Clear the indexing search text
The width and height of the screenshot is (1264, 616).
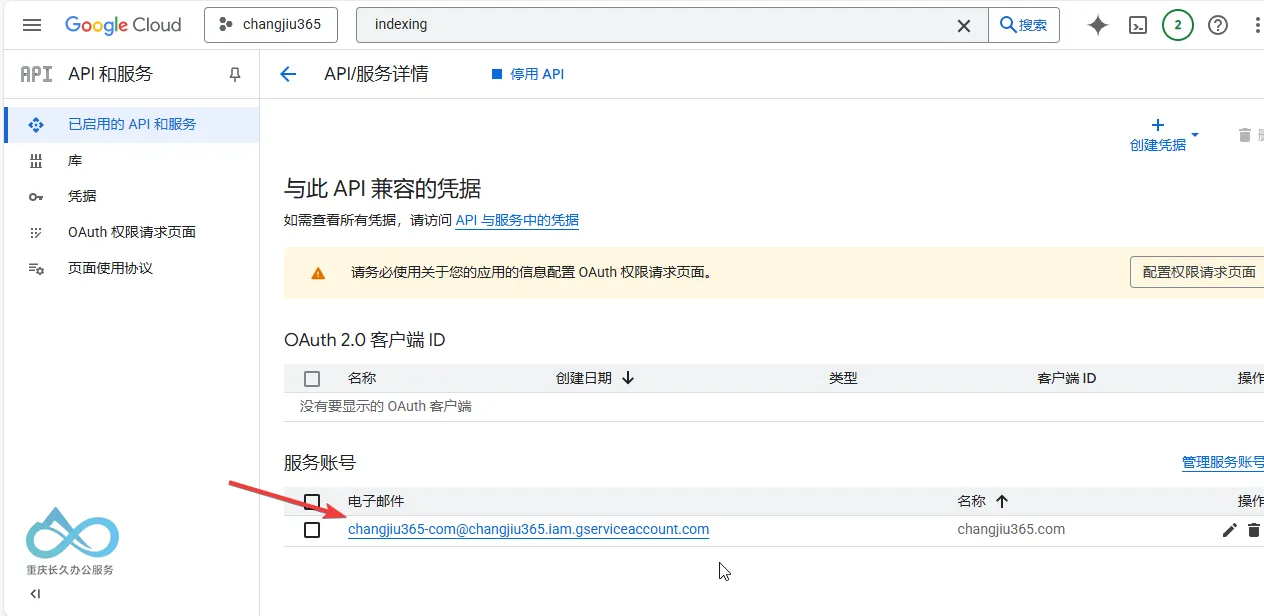tap(964, 25)
